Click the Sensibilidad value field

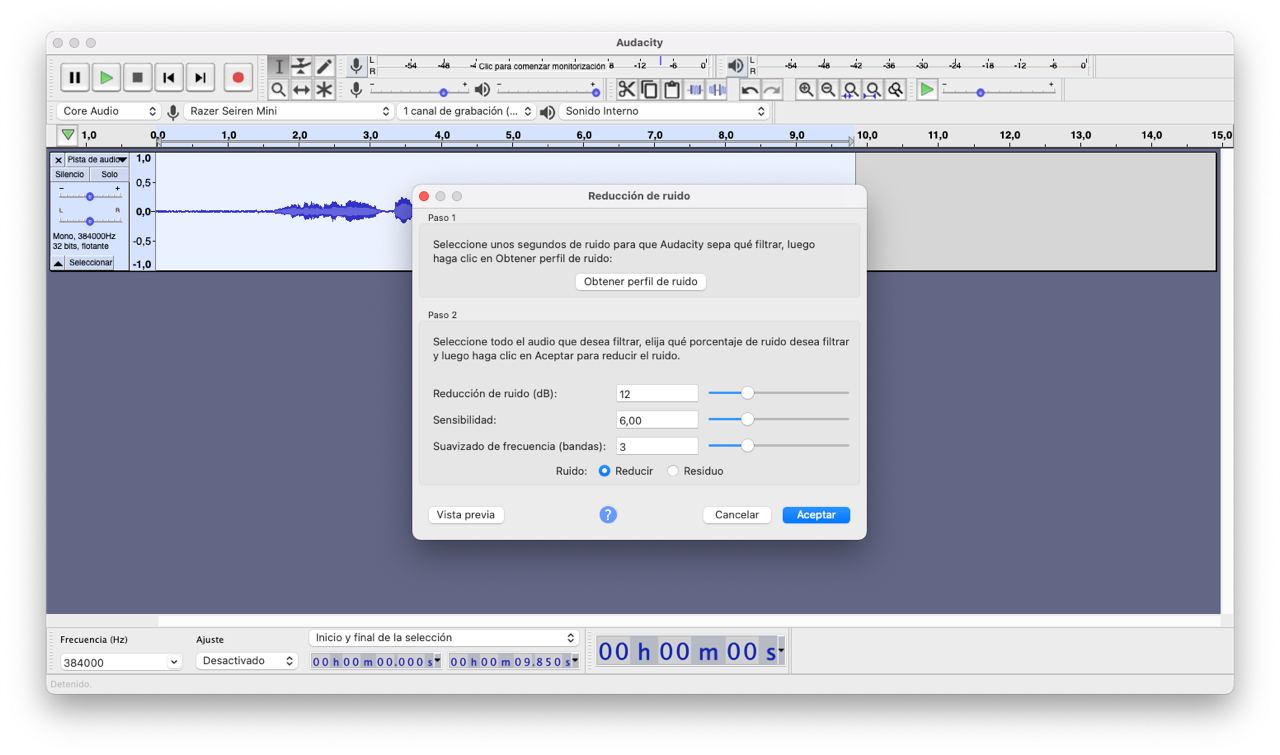tap(657, 420)
